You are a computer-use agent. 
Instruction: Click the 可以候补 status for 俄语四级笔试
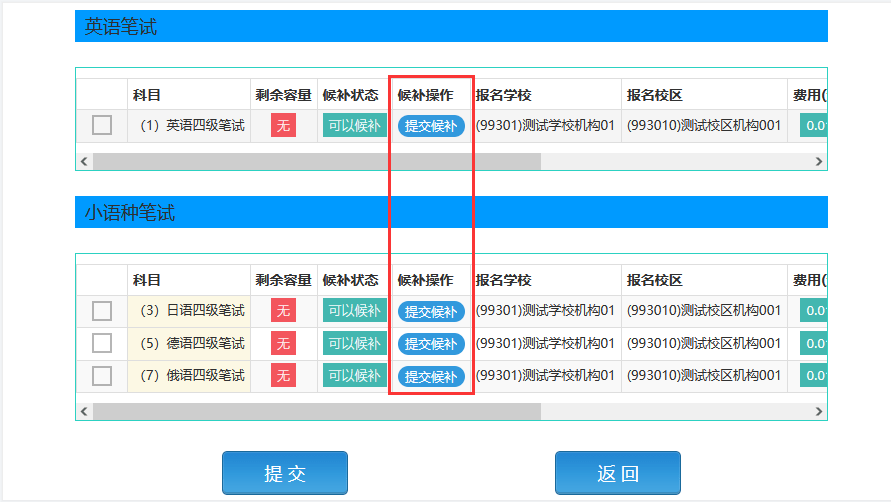tap(355, 375)
